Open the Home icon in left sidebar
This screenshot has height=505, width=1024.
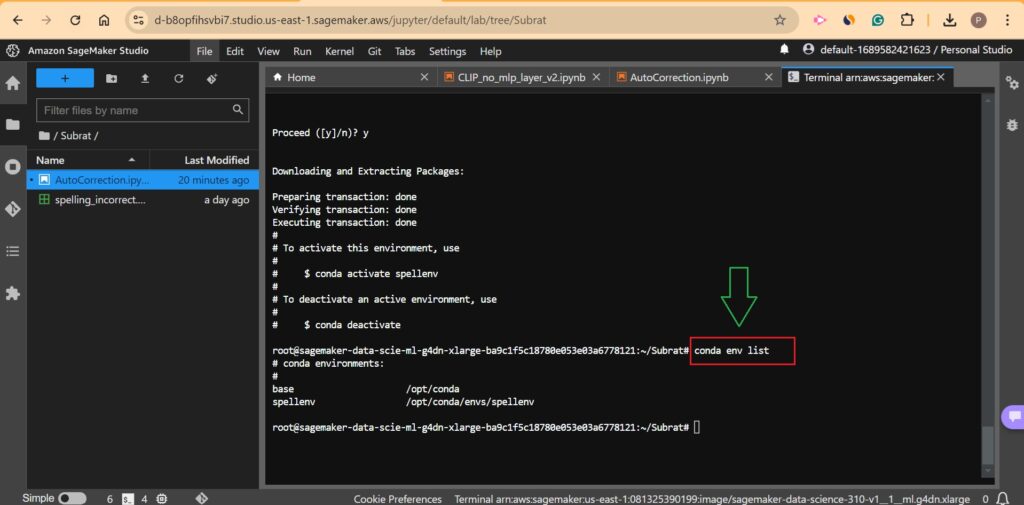pyautogui.click(x=13, y=83)
